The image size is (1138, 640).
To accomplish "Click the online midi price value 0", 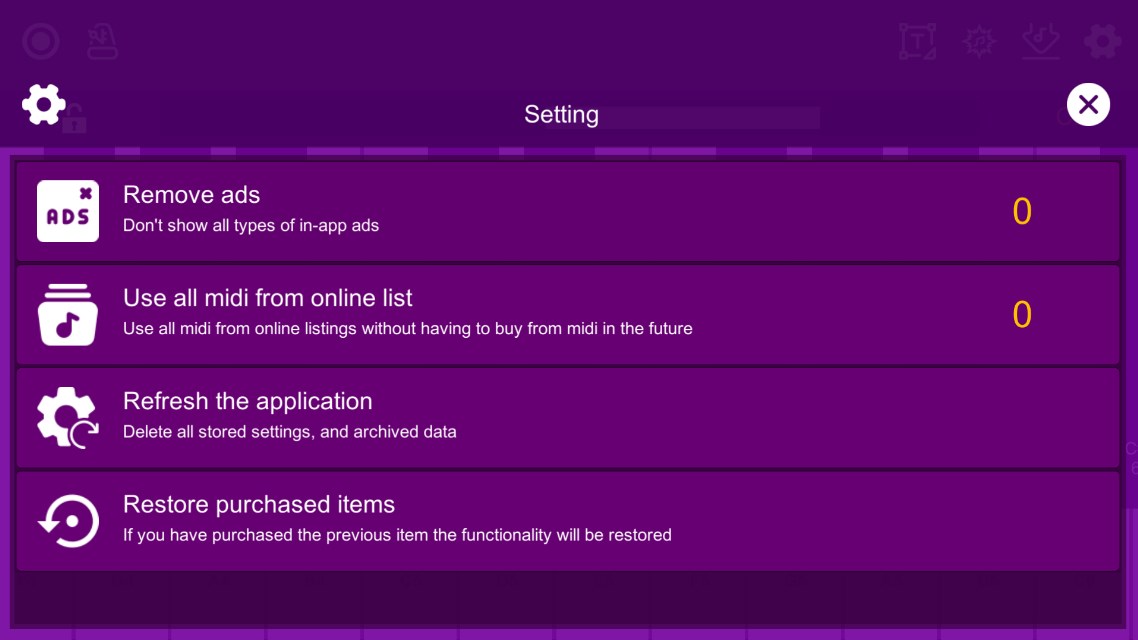I will (1021, 314).
